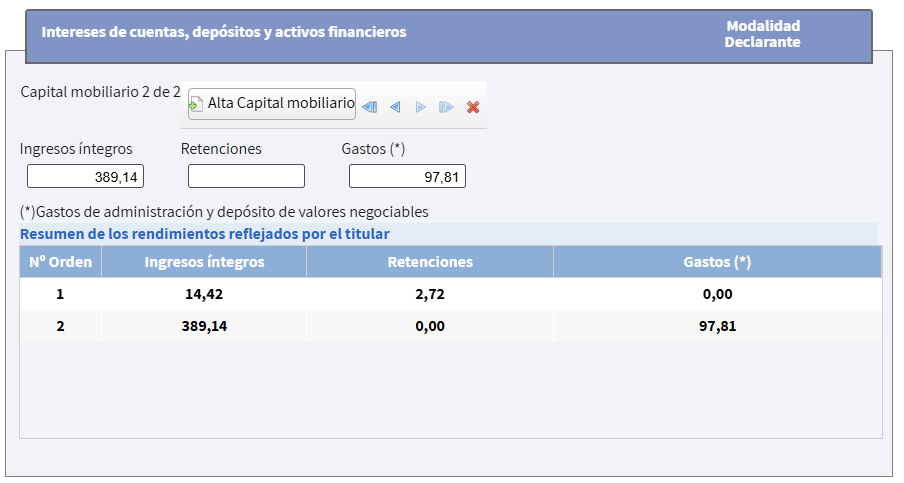The height and width of the screenshot is (483, 904).
Task: Go to first Capital mobiliario record
Action: click(370, 107)
